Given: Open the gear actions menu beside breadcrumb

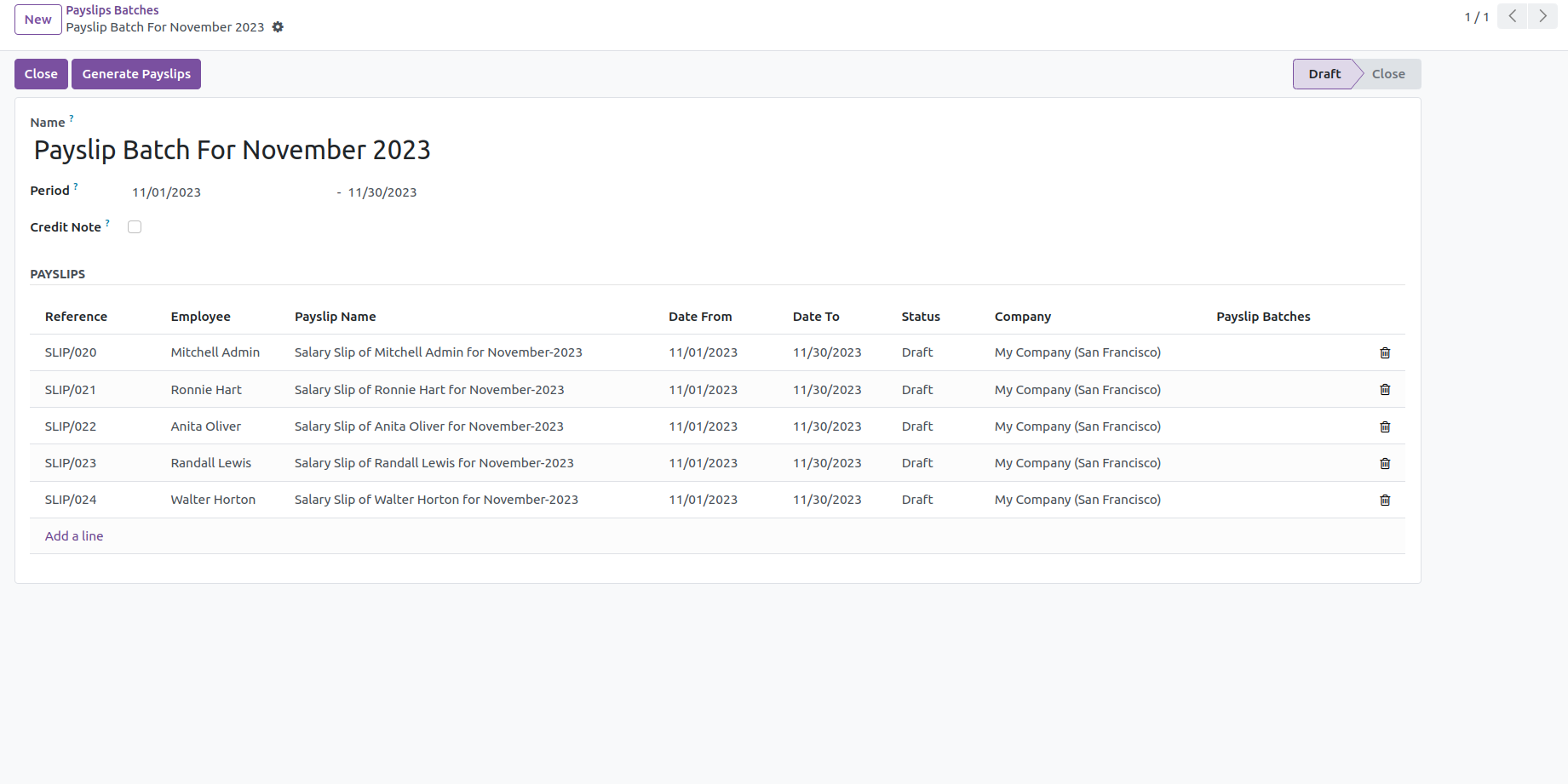Looking at the screenshot, I should point(278,27).
